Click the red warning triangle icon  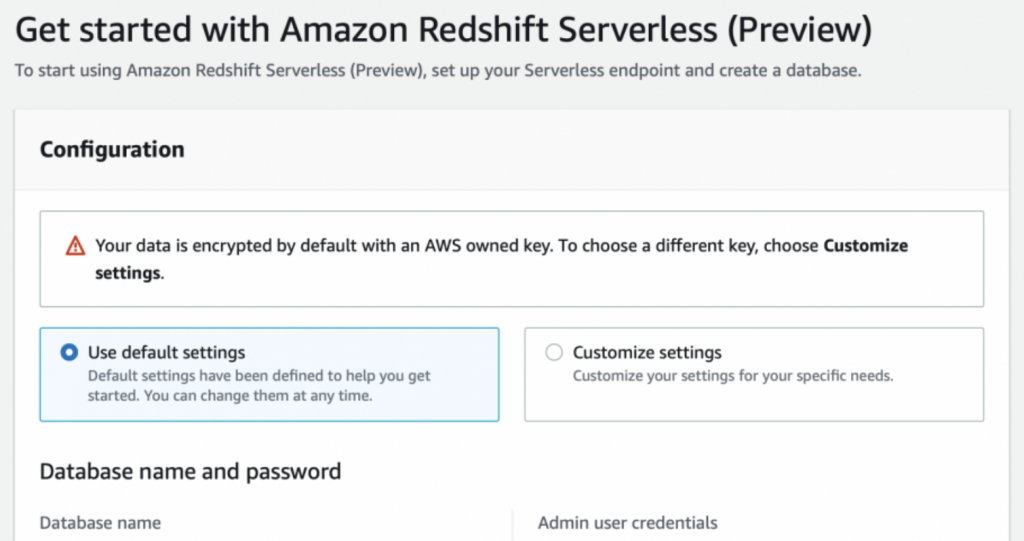pyautogui.click(x=75, y=245)
